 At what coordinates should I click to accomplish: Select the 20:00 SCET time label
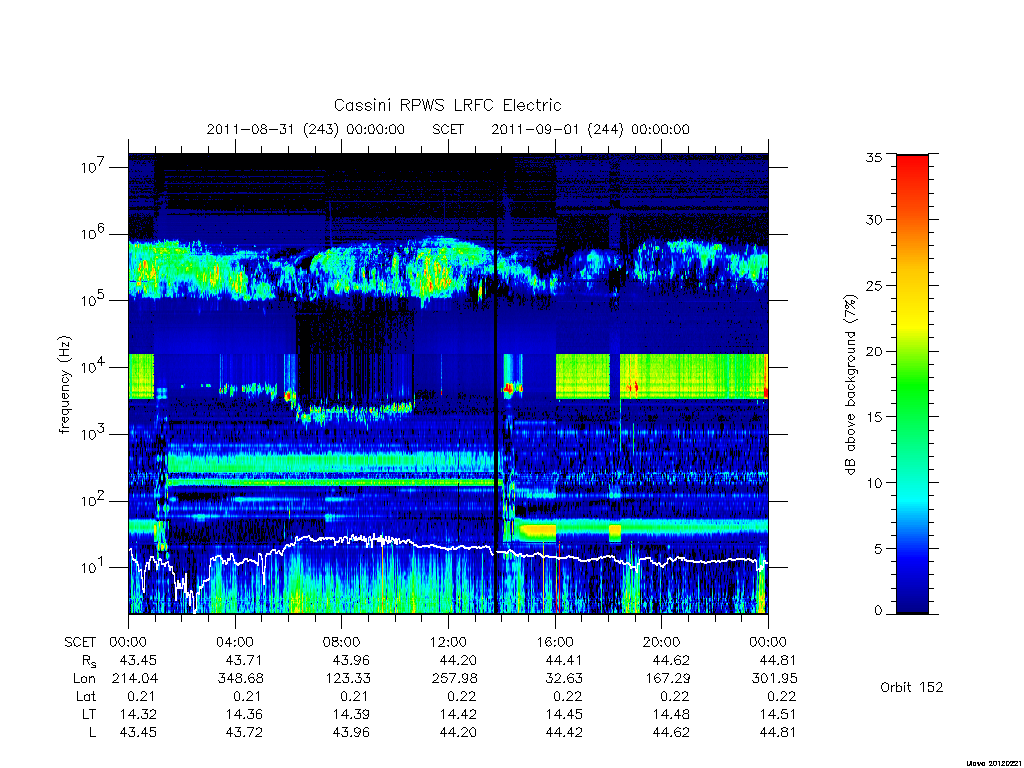(x=662, y=642)
